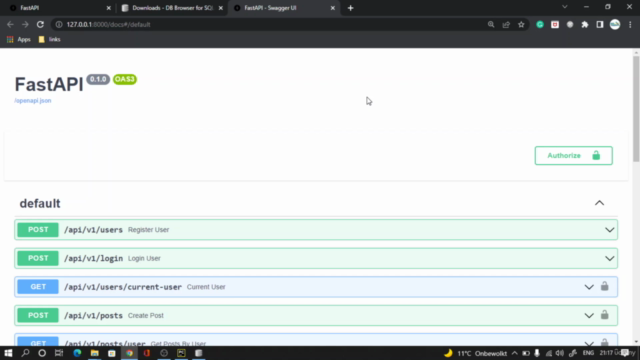Click the lock on Create Post endpoint
The height and width of the screenshot is (360, 640).
coord(604,315)
